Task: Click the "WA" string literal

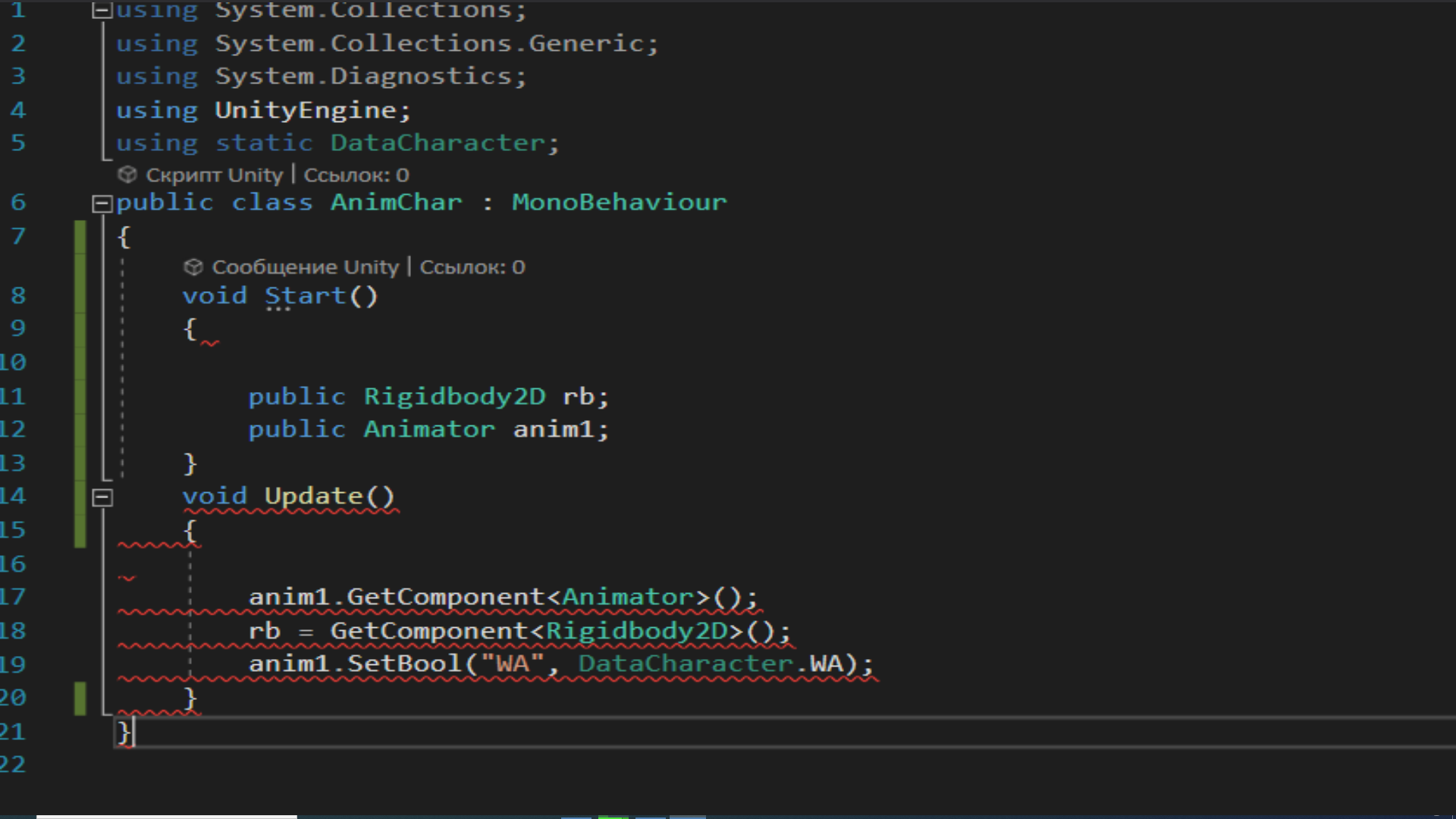Action: [x=513, y=664]
